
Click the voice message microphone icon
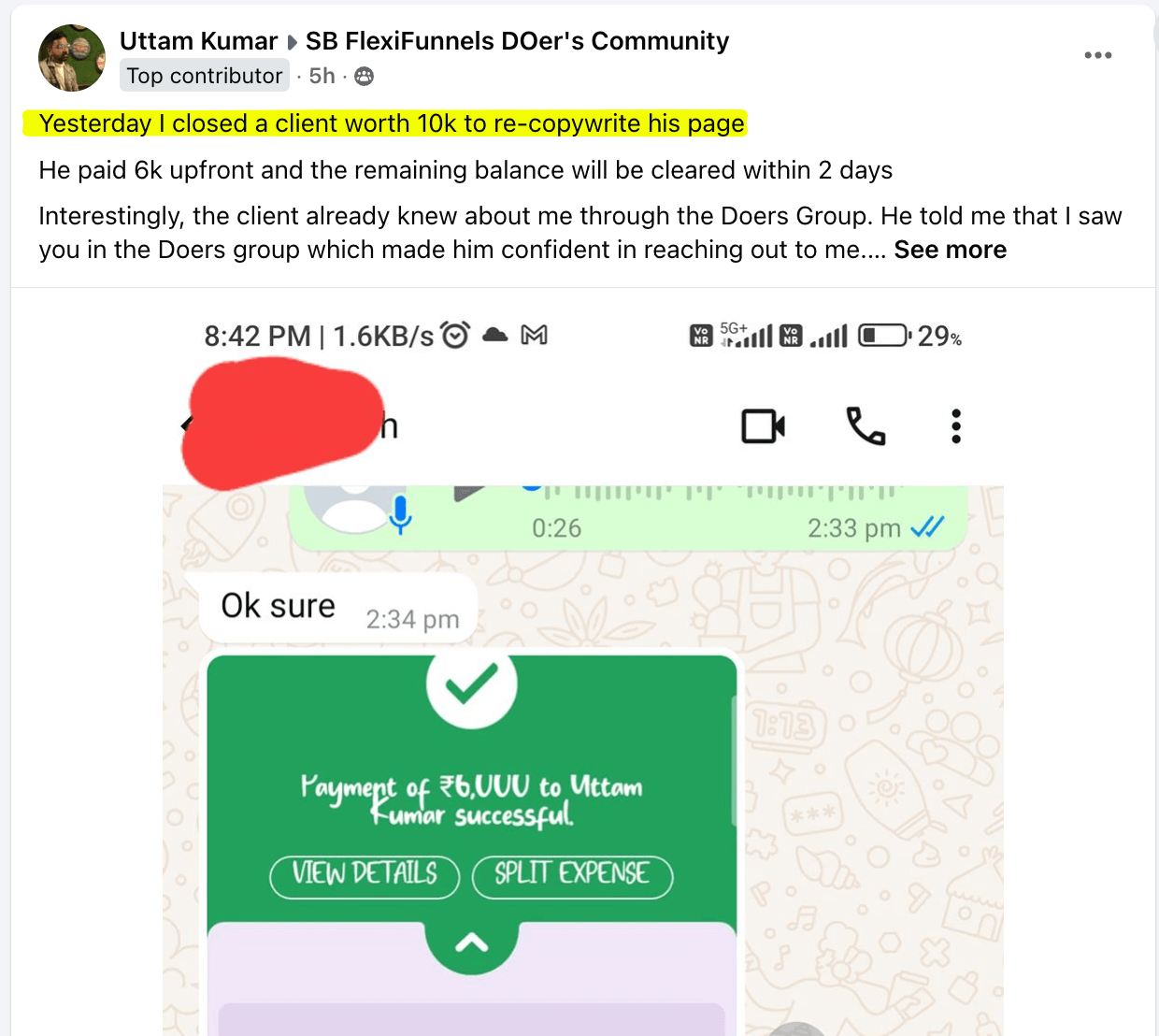point(400,515)
